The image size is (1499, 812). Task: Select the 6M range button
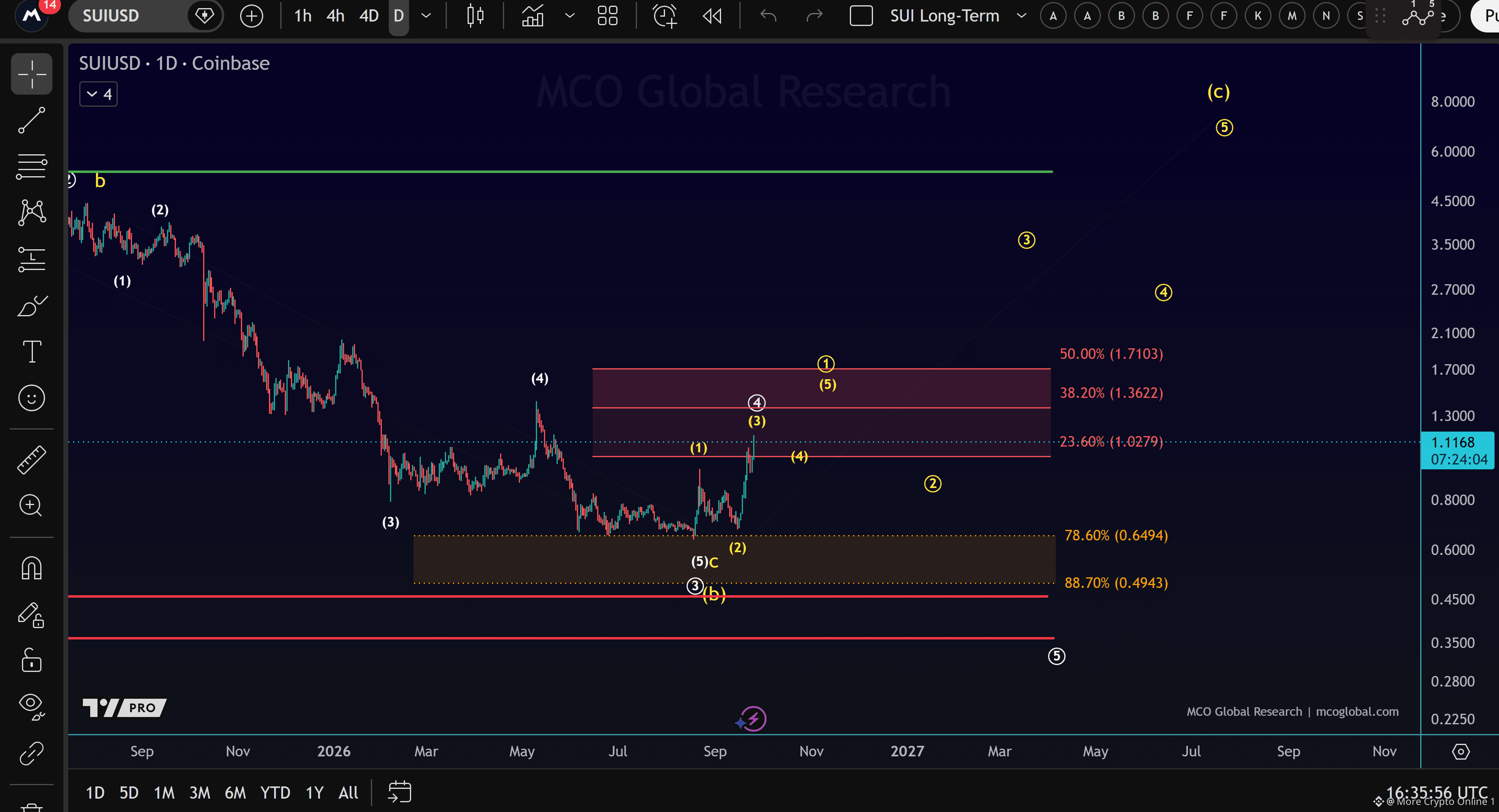coord(235,792)
